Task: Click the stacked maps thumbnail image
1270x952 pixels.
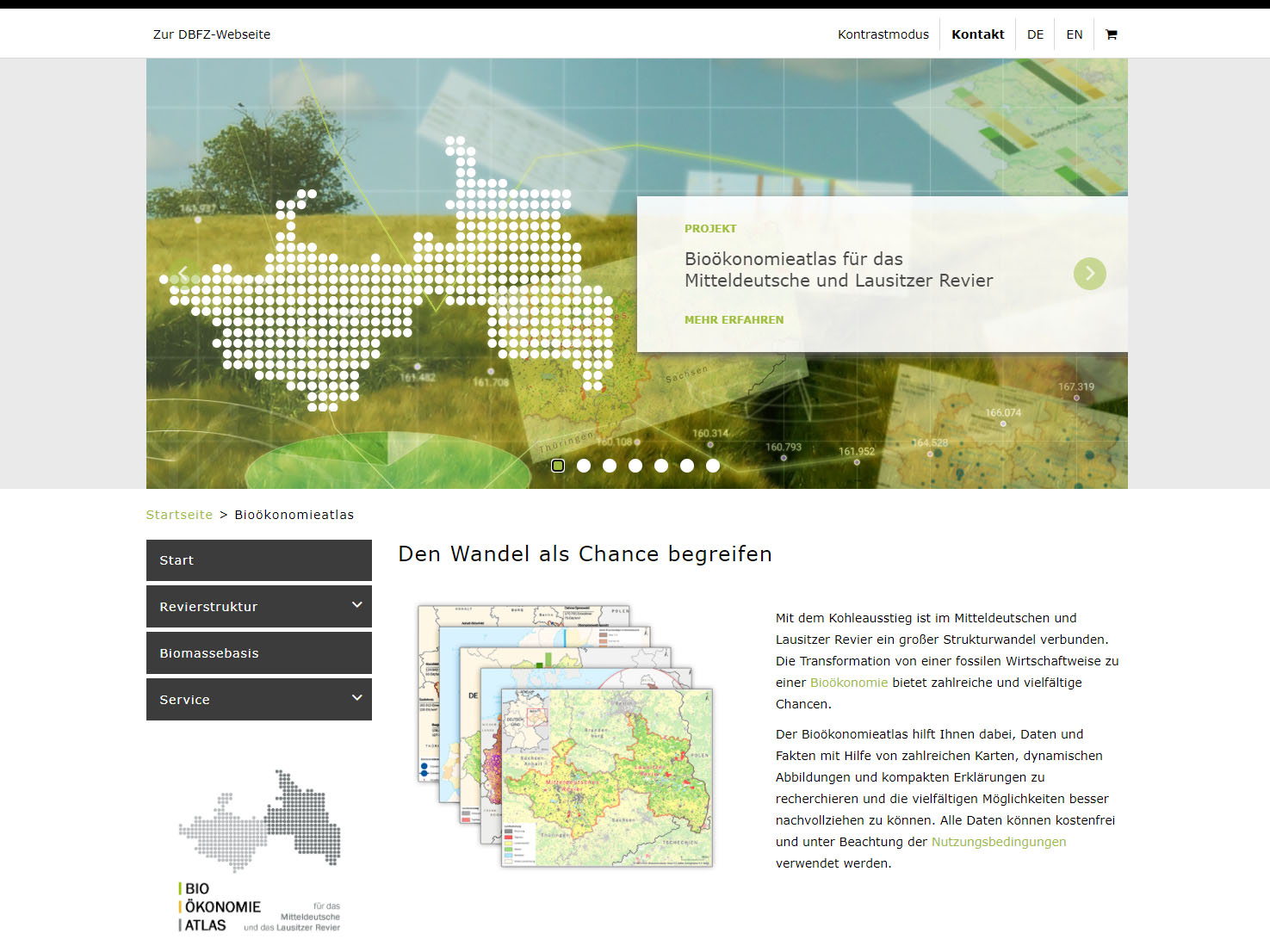Action: pos(565,736)
